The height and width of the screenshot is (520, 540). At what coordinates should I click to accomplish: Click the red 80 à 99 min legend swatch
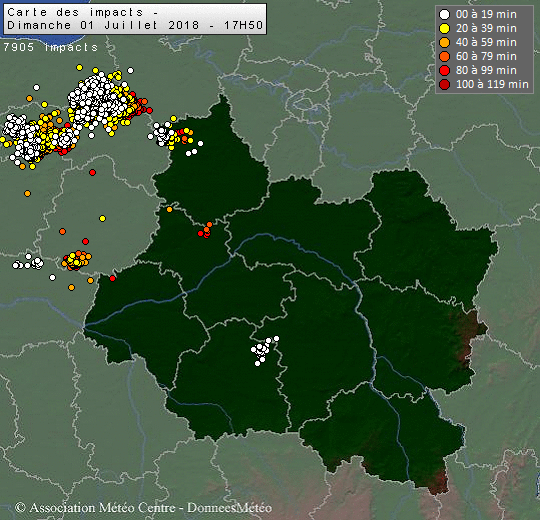pos(445,71)
